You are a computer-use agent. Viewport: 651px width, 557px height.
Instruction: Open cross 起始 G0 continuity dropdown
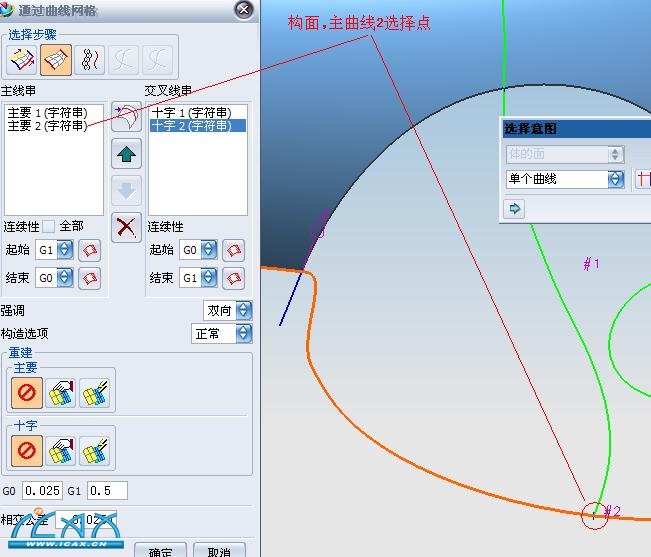pos(209,250)
